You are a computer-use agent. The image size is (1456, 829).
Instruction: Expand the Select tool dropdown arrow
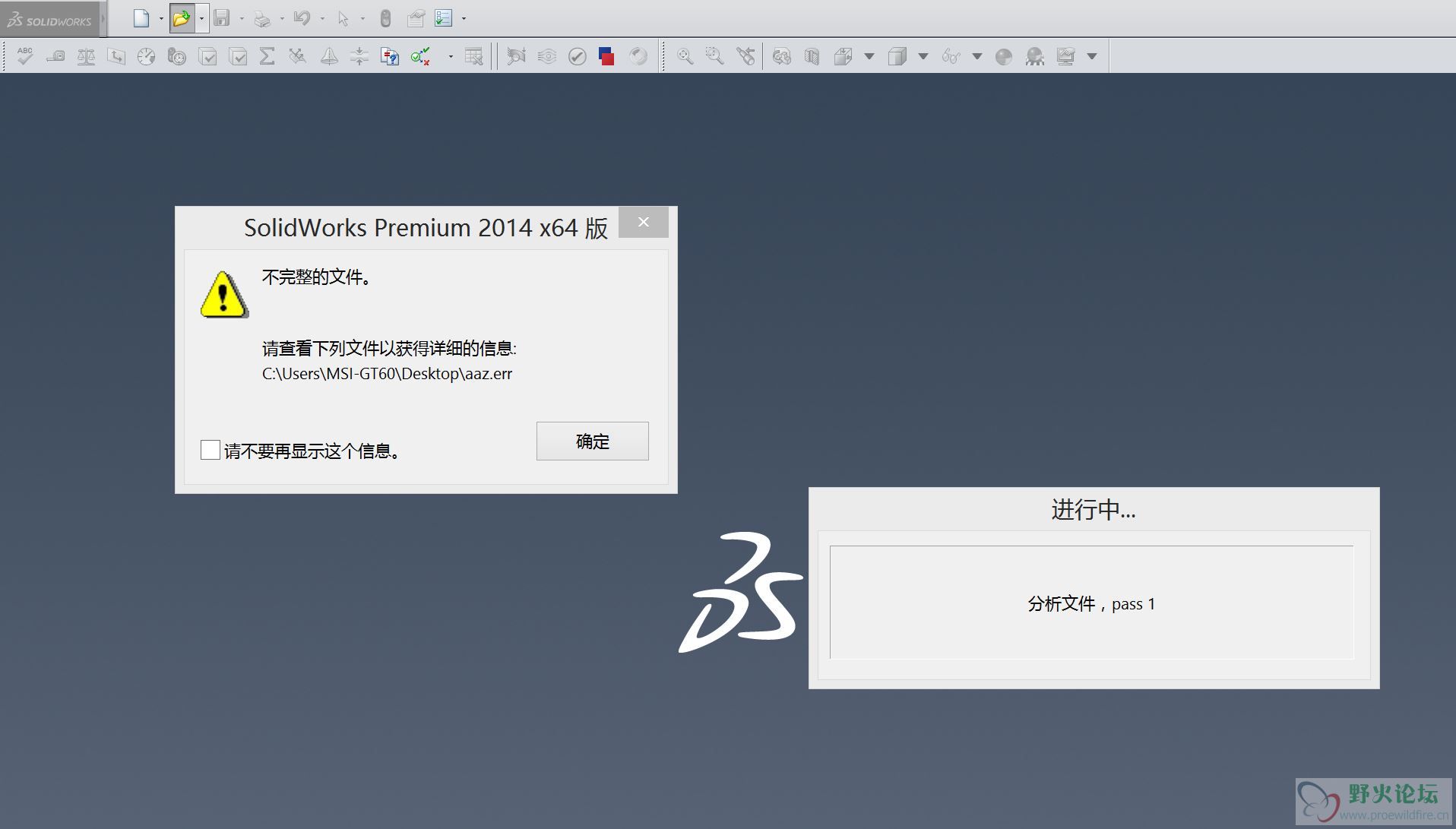[362, 18]
